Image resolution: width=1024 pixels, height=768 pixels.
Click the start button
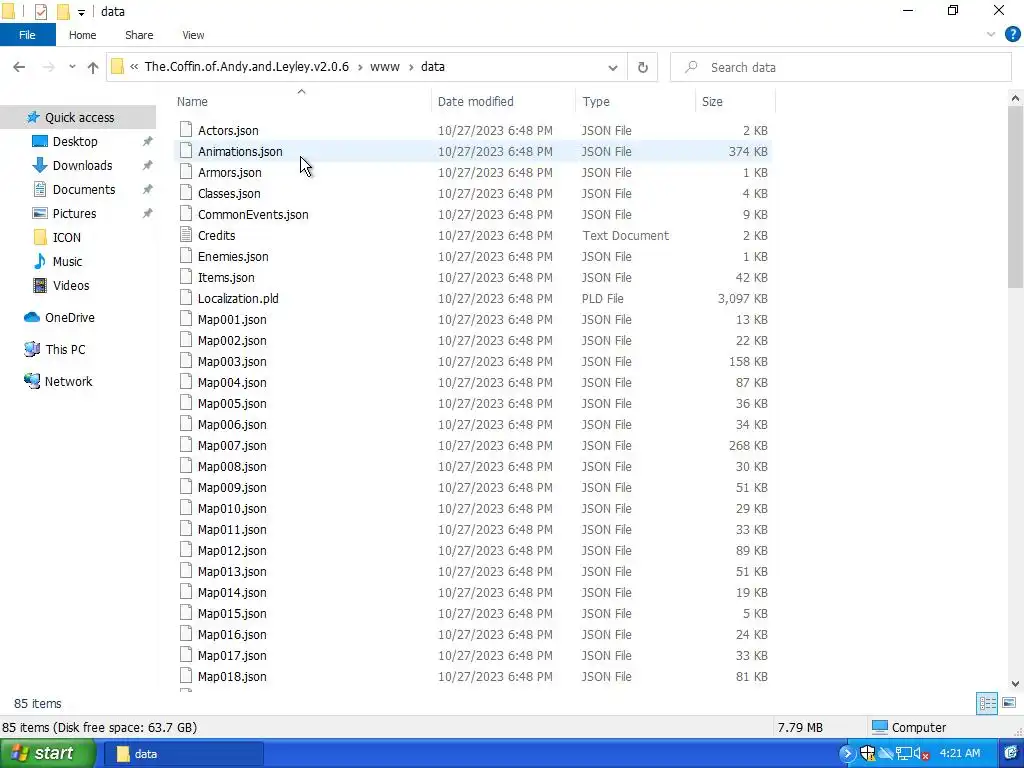(48, 754)
